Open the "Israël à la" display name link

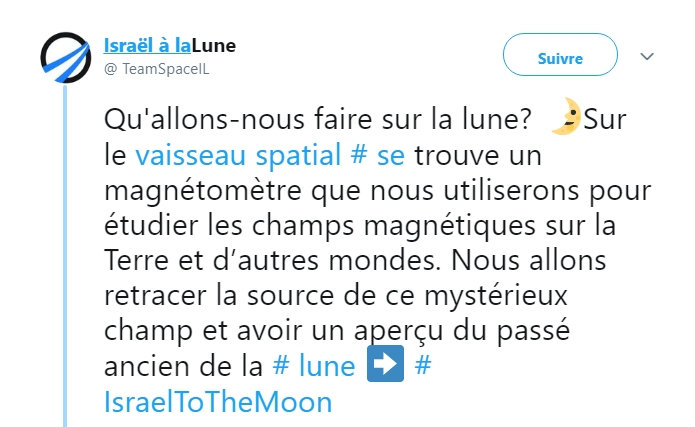(x=147, y=46)
